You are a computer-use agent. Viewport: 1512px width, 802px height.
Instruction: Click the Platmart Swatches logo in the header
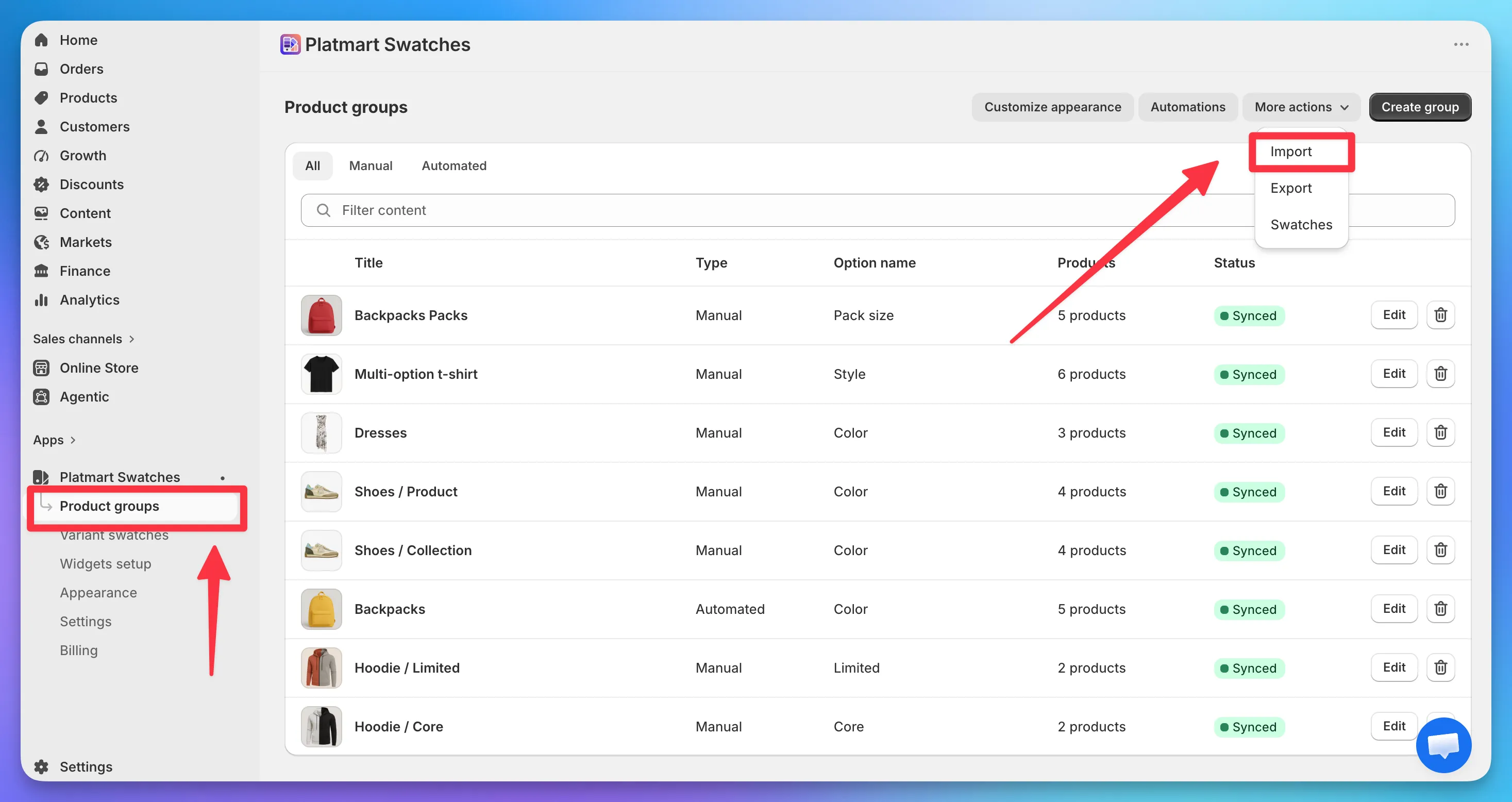tap(291, 45)
